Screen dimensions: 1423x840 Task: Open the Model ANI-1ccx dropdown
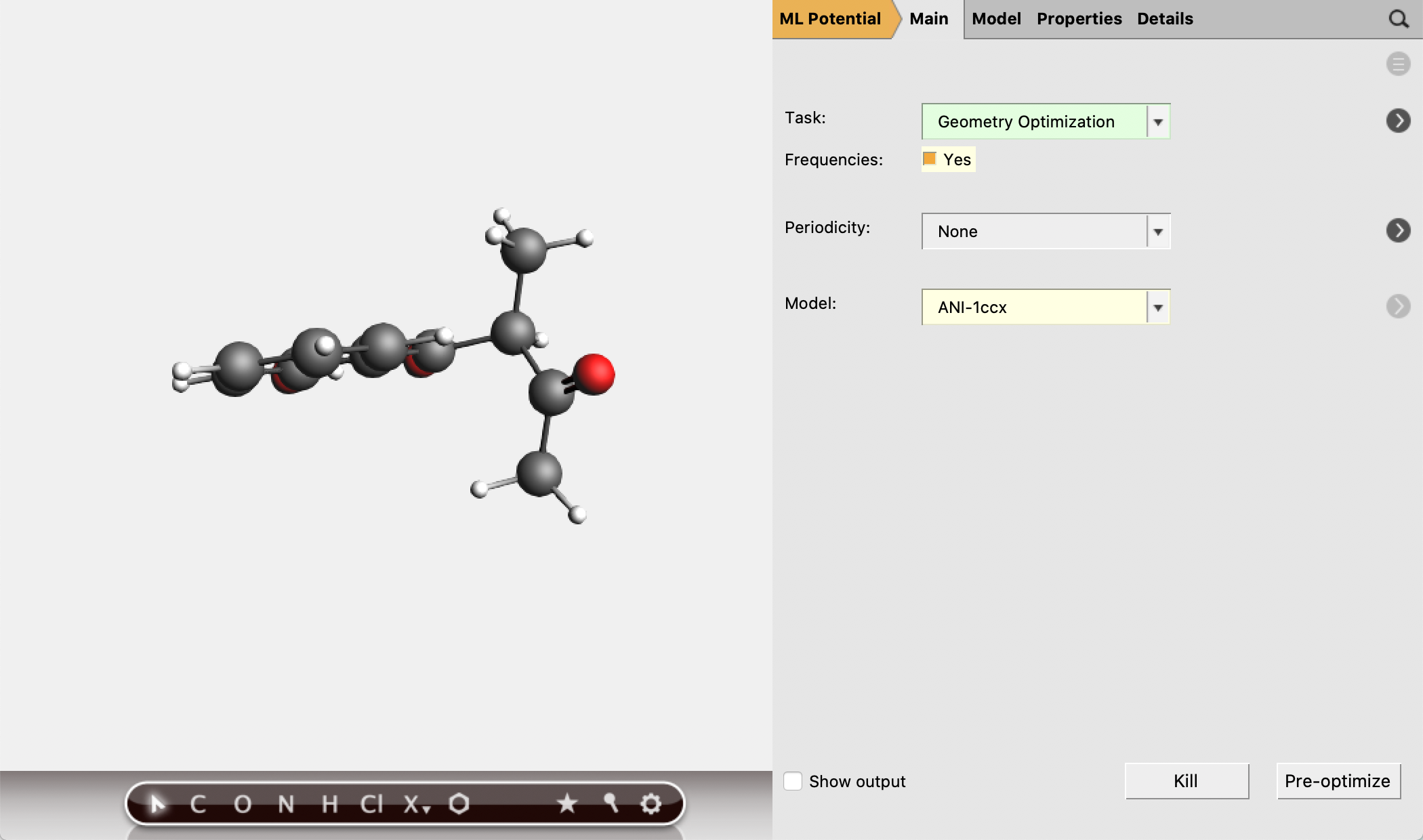tap(1046, 308)
